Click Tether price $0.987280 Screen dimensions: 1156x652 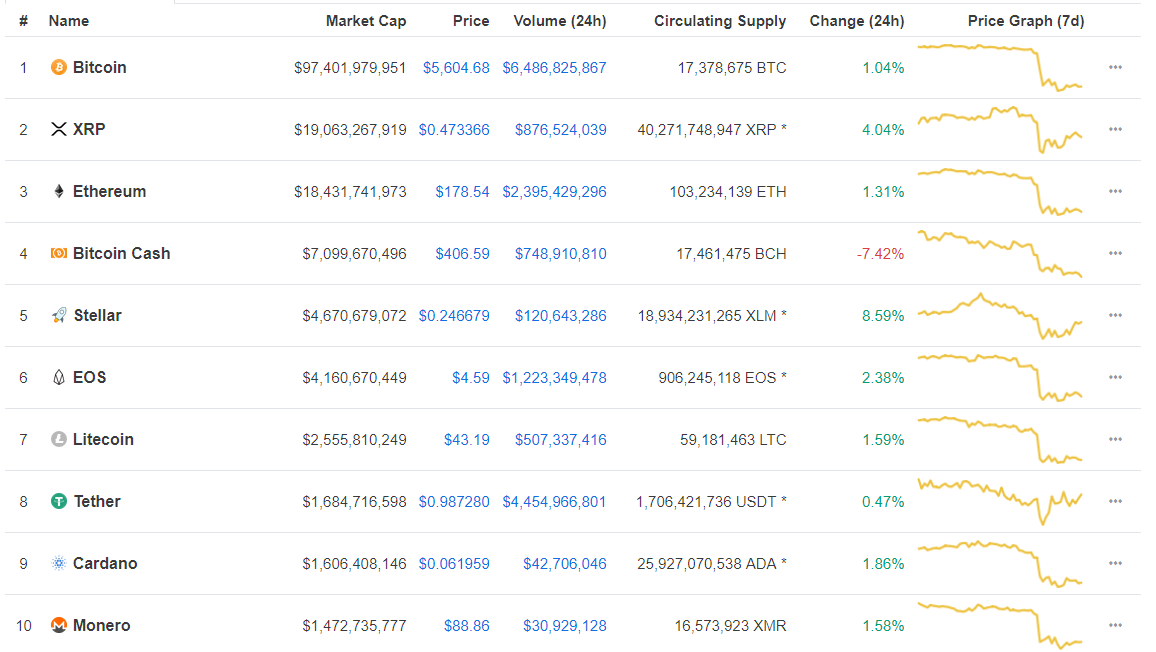454,502
